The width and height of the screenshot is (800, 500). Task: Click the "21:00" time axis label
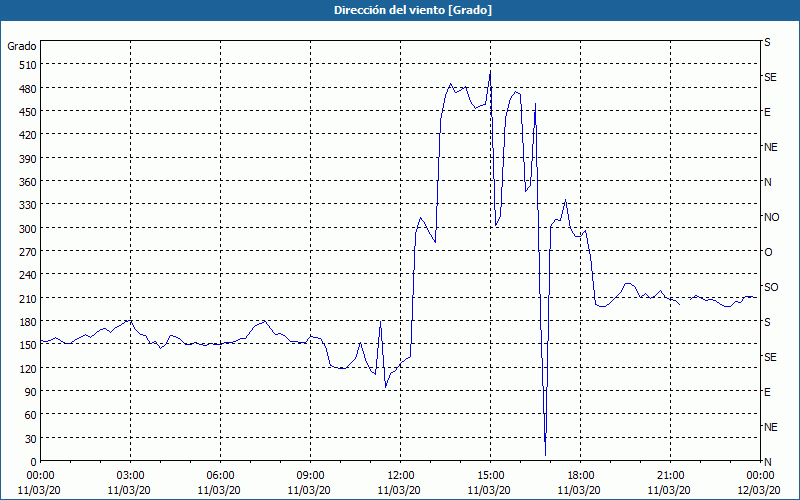[x=670, y=476]
